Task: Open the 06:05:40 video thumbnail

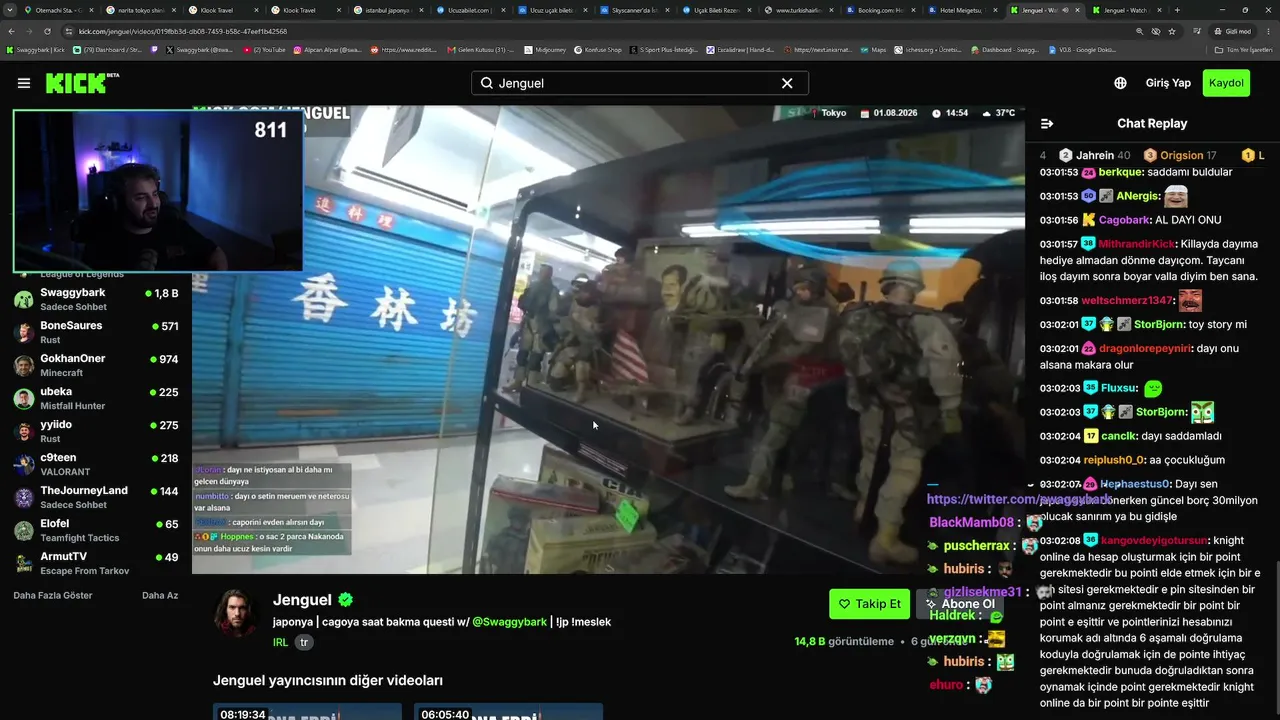Action: 507,712
